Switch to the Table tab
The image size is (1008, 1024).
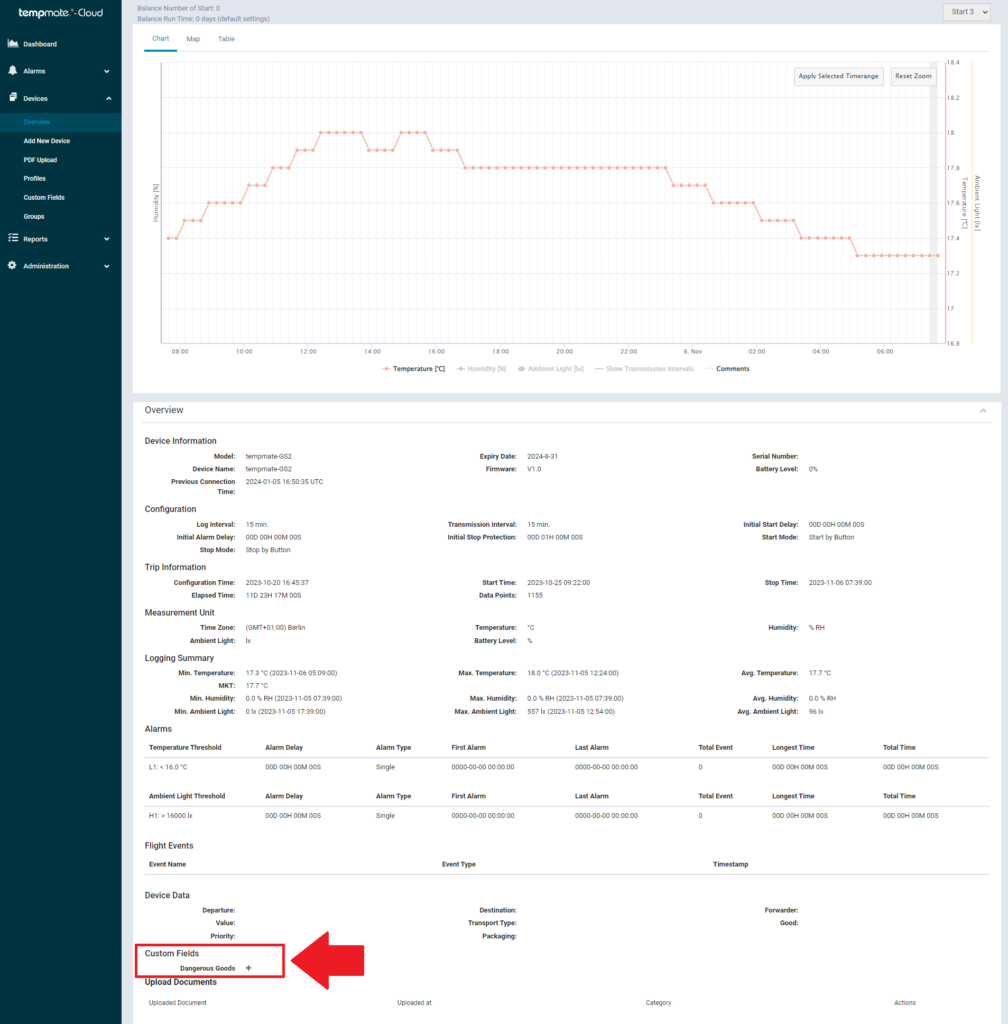tap(226, 39)
